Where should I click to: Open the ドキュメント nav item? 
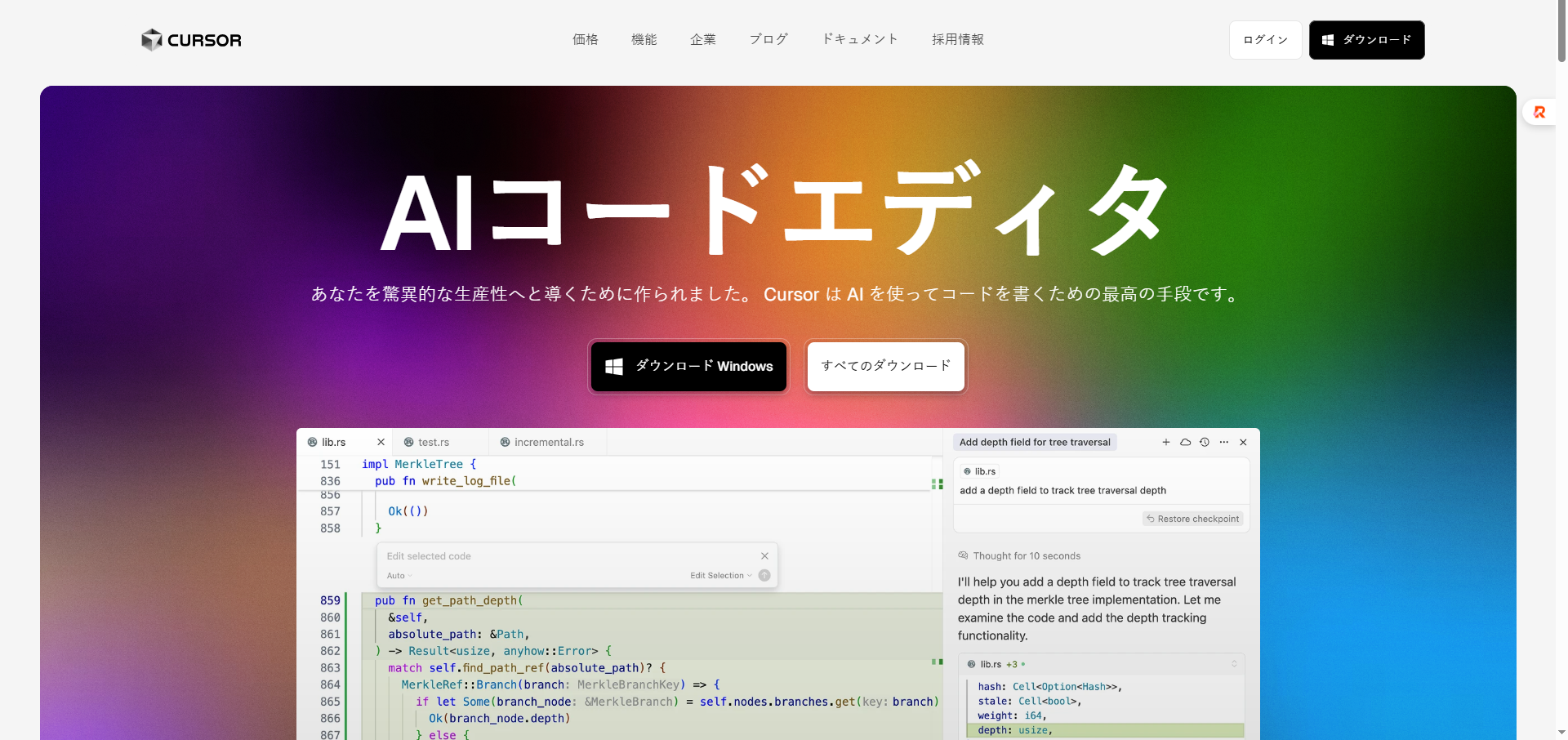[860, 39]
